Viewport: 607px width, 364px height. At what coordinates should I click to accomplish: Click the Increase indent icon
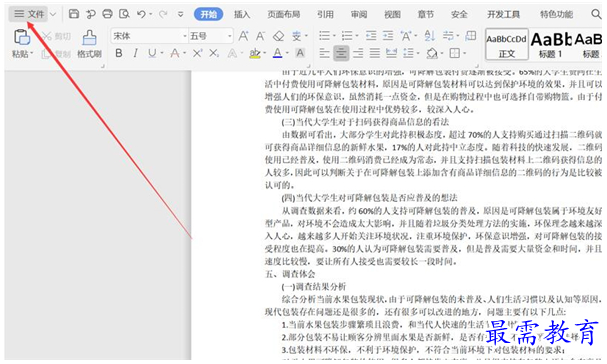tap(388, 36)
